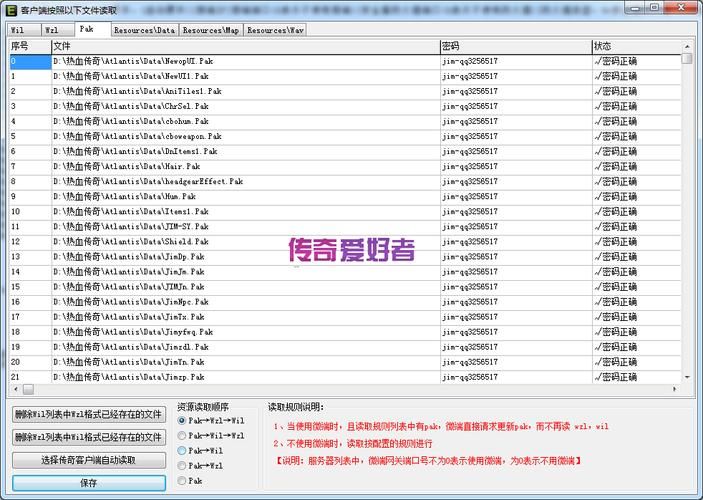Click the vertical scrollbar down arrow
Viewport: 703px width, 500px height.
[687, 378]
